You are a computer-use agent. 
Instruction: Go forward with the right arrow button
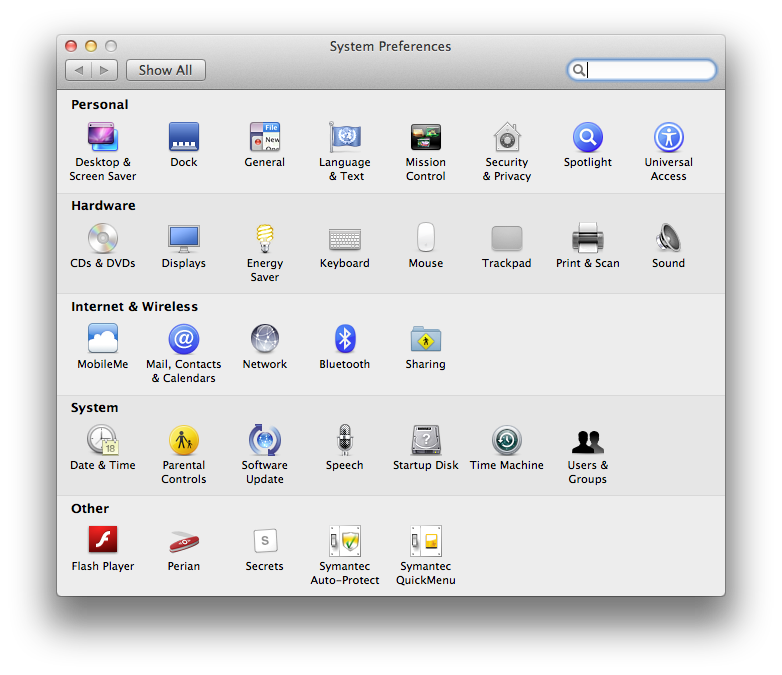coord(105,70)
